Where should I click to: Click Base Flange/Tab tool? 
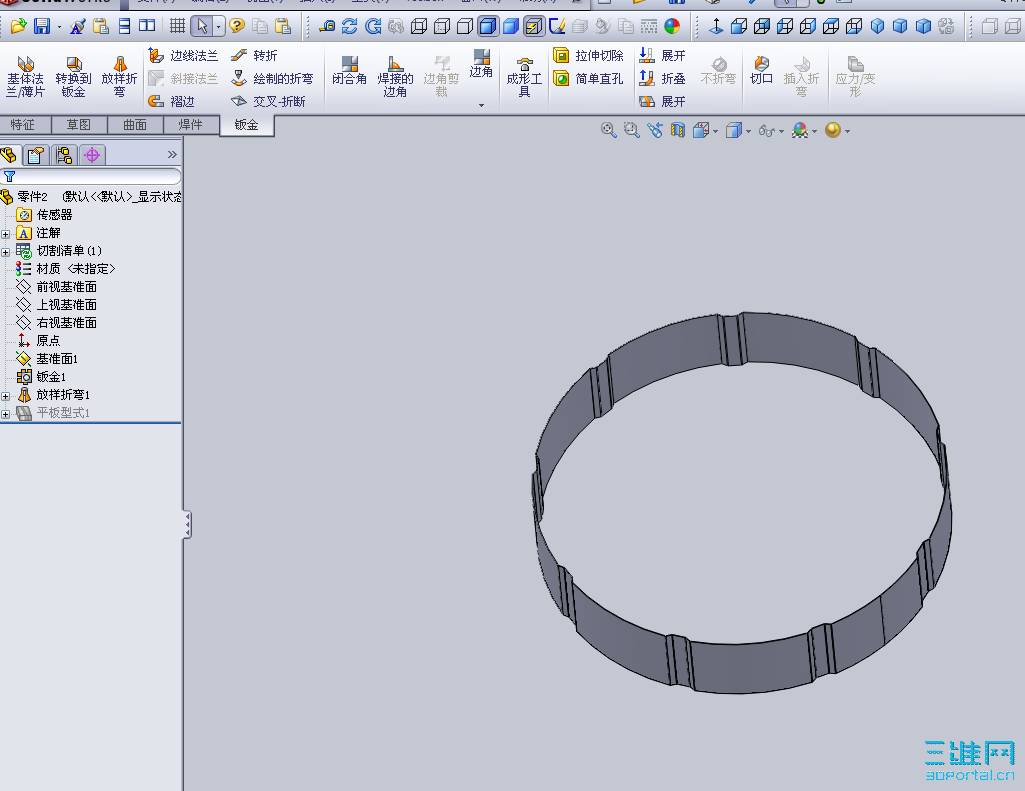pos(25,77)
